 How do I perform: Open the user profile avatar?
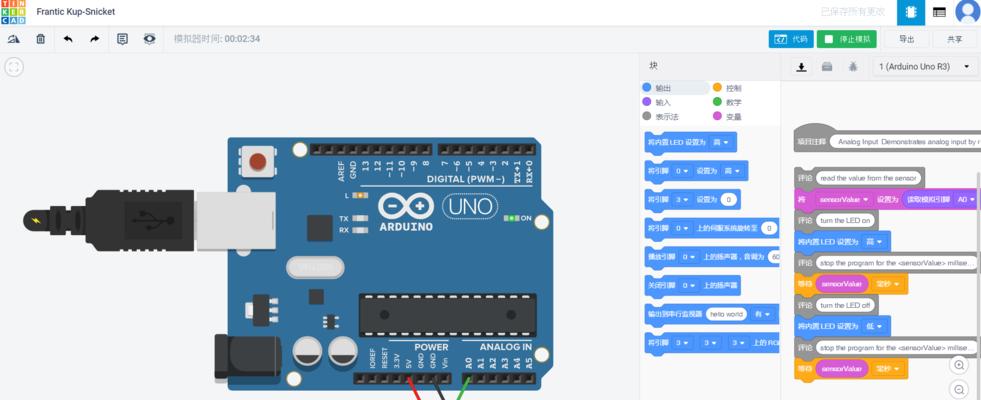point(967,12)
